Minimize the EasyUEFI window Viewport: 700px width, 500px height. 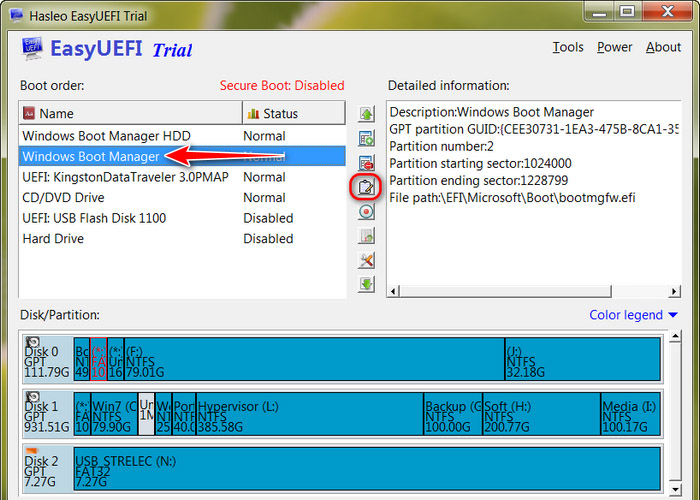pos(600,12)
